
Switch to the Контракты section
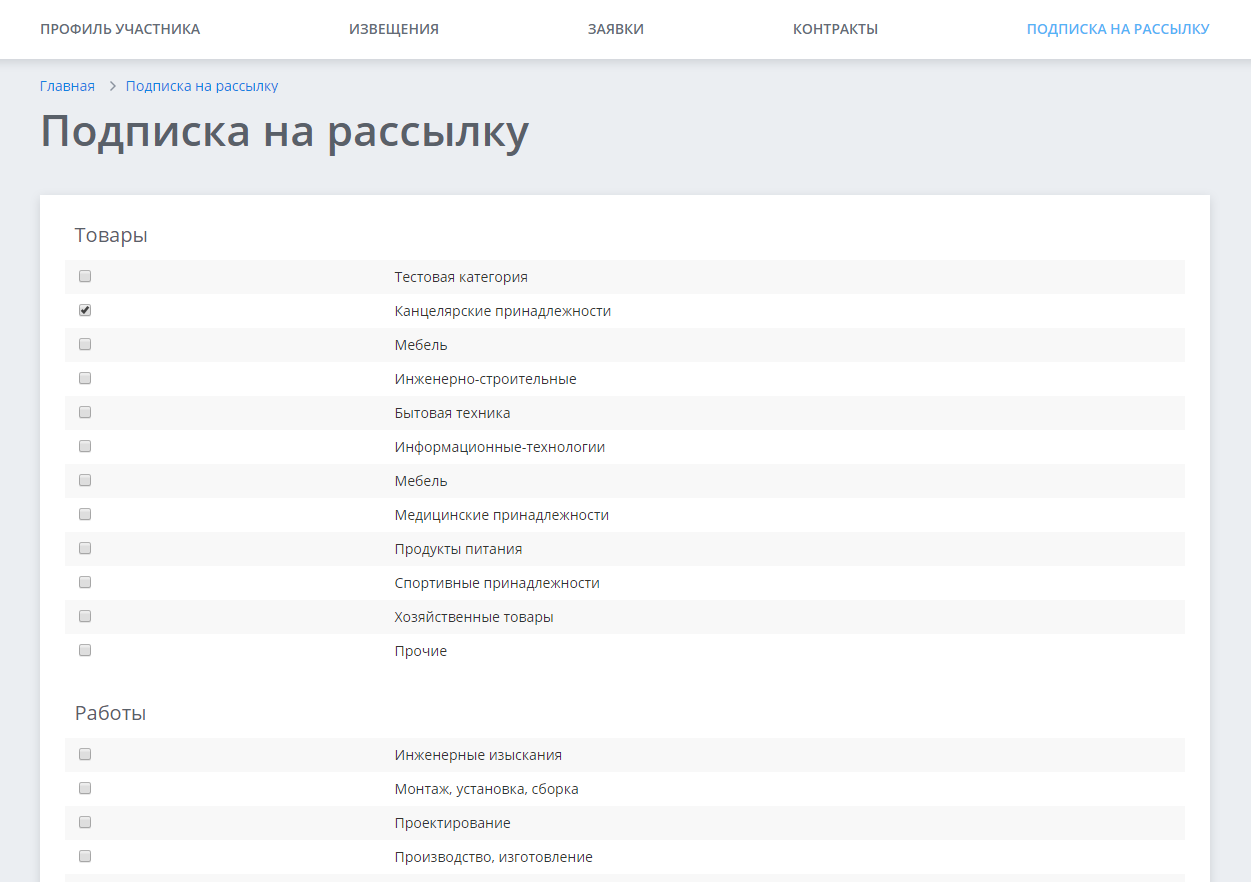(x=835, y=29)
